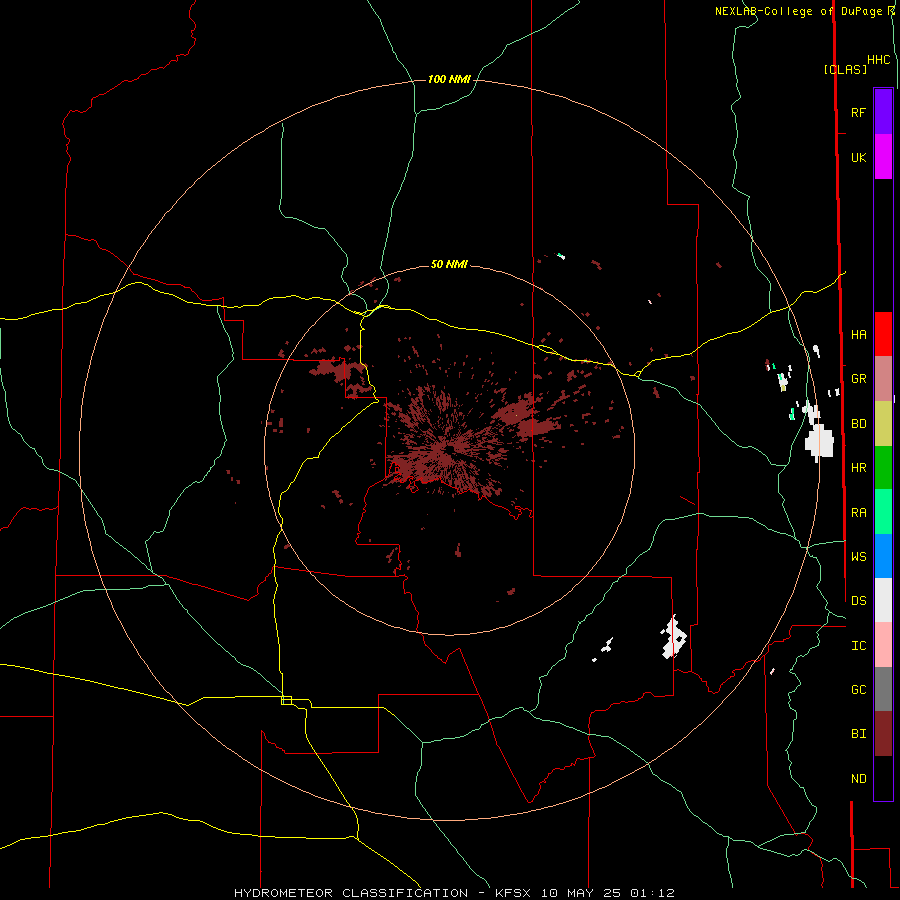Screen dimensions: 900x900
Task: Click the mint-green RA rain legend swatch
Action: (x=883, y=512)
